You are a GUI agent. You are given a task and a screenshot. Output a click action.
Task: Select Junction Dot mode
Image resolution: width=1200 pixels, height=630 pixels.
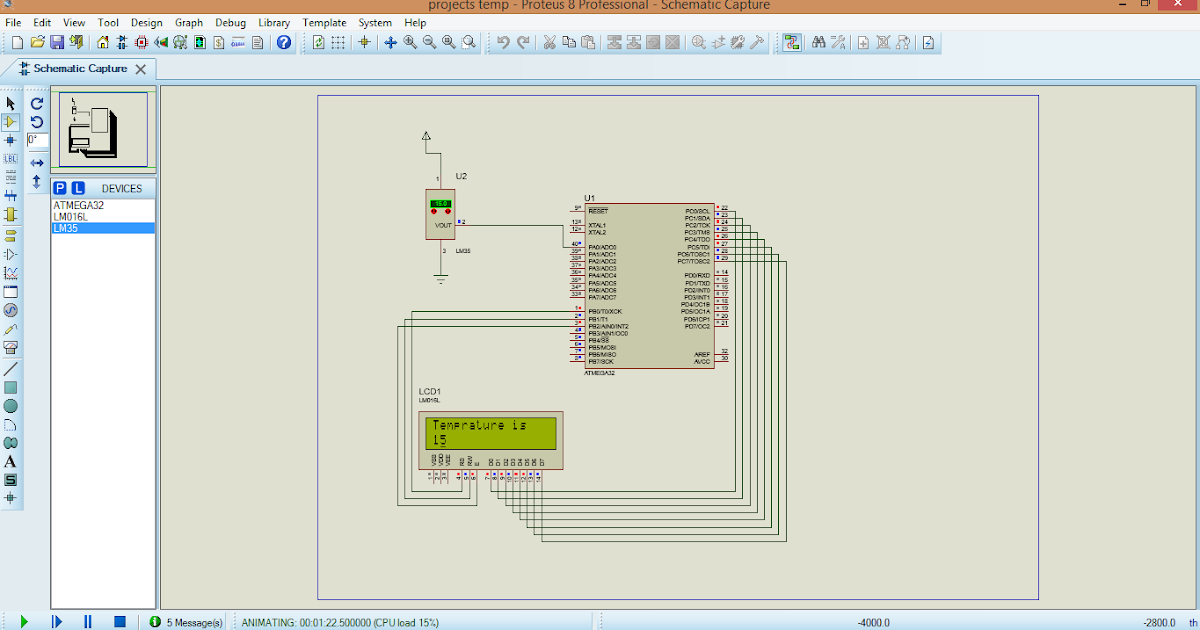pyautogui.click(x=11, y=140)
